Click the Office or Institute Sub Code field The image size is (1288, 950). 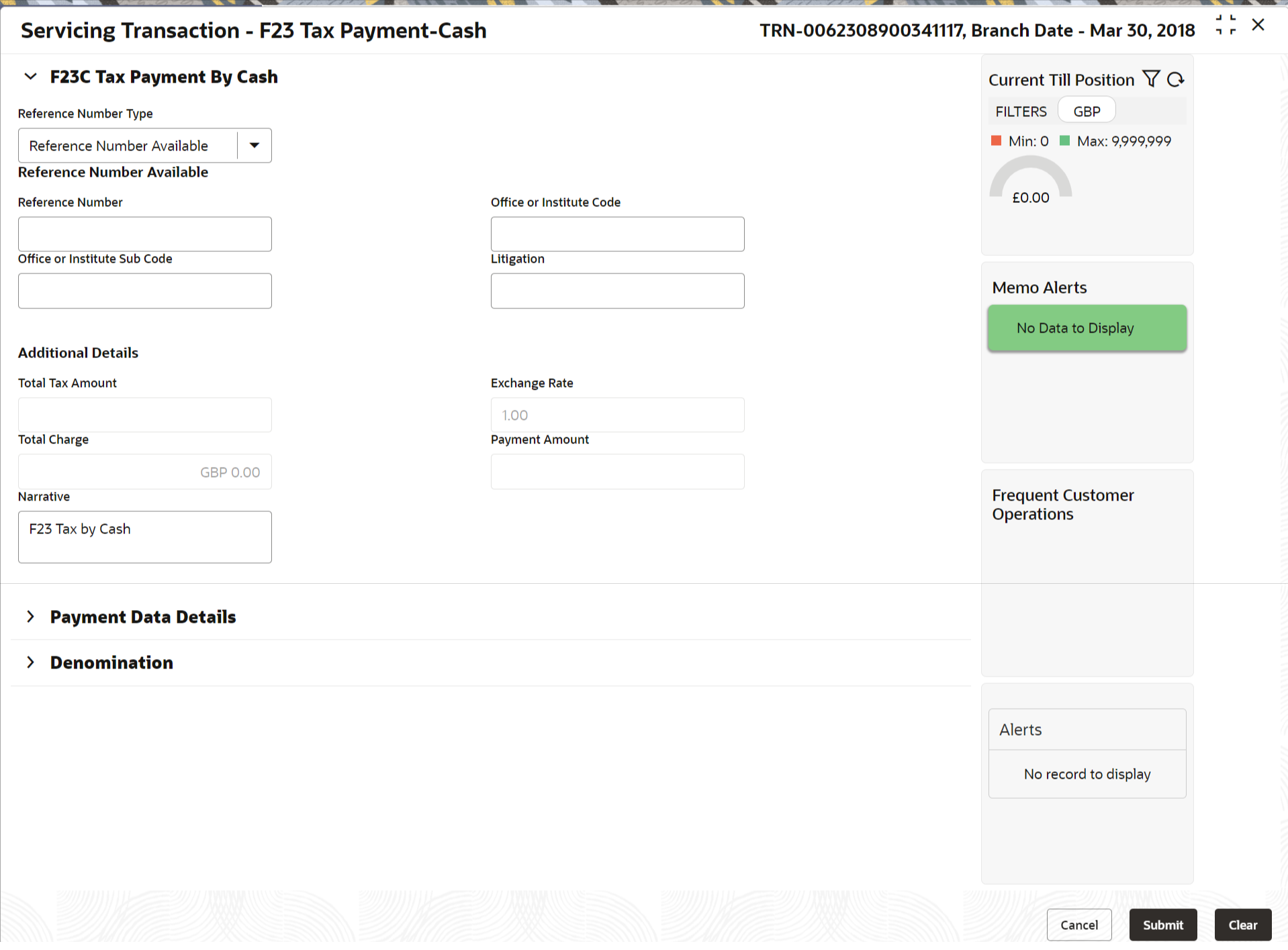click(145, 291)
